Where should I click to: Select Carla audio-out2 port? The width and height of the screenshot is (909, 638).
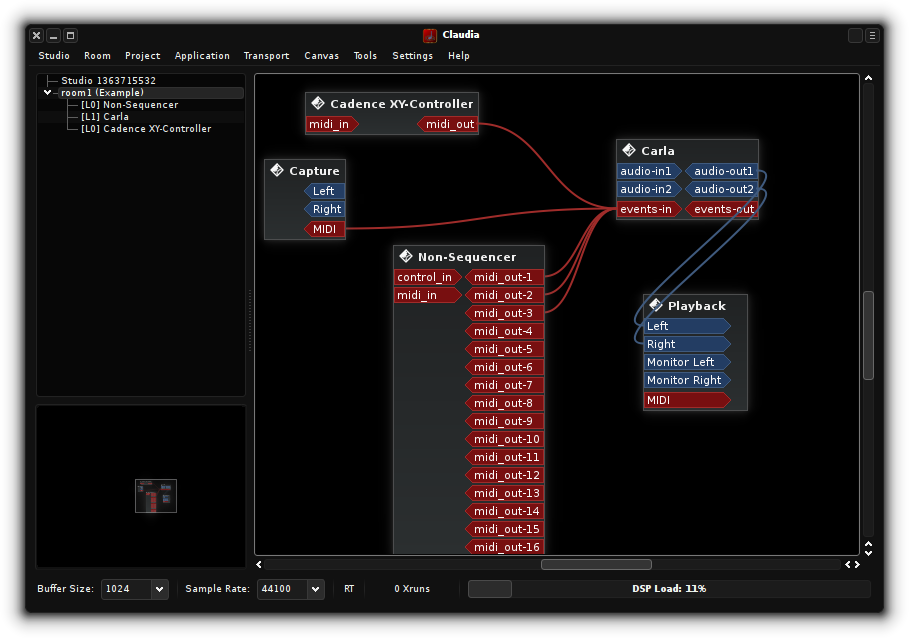coord(721,189)
